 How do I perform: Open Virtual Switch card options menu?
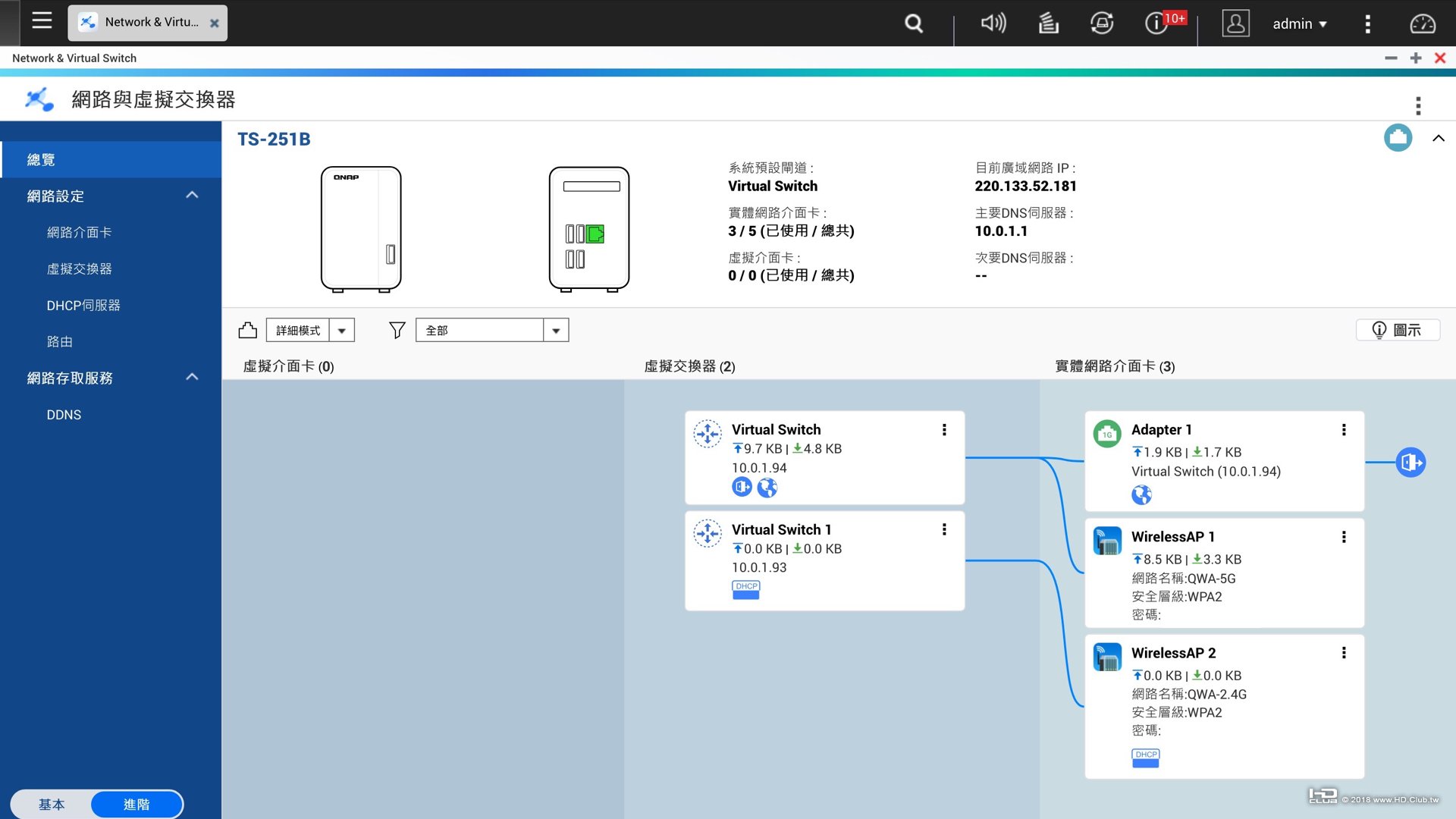point(944,430)
